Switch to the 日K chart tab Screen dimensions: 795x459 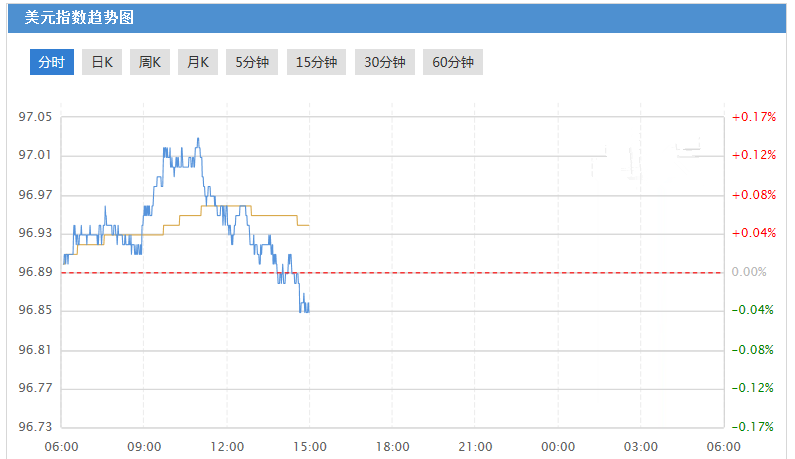[102, 62]
